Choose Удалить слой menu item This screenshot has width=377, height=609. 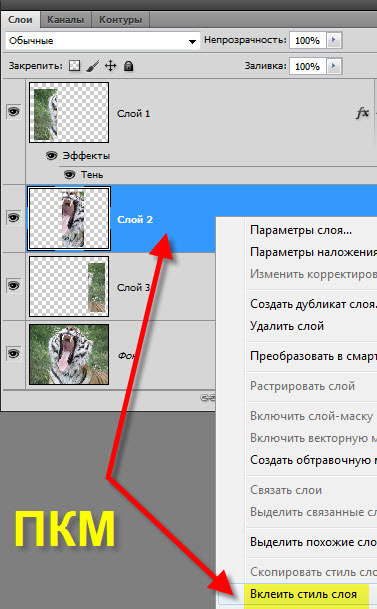point(287,326)
